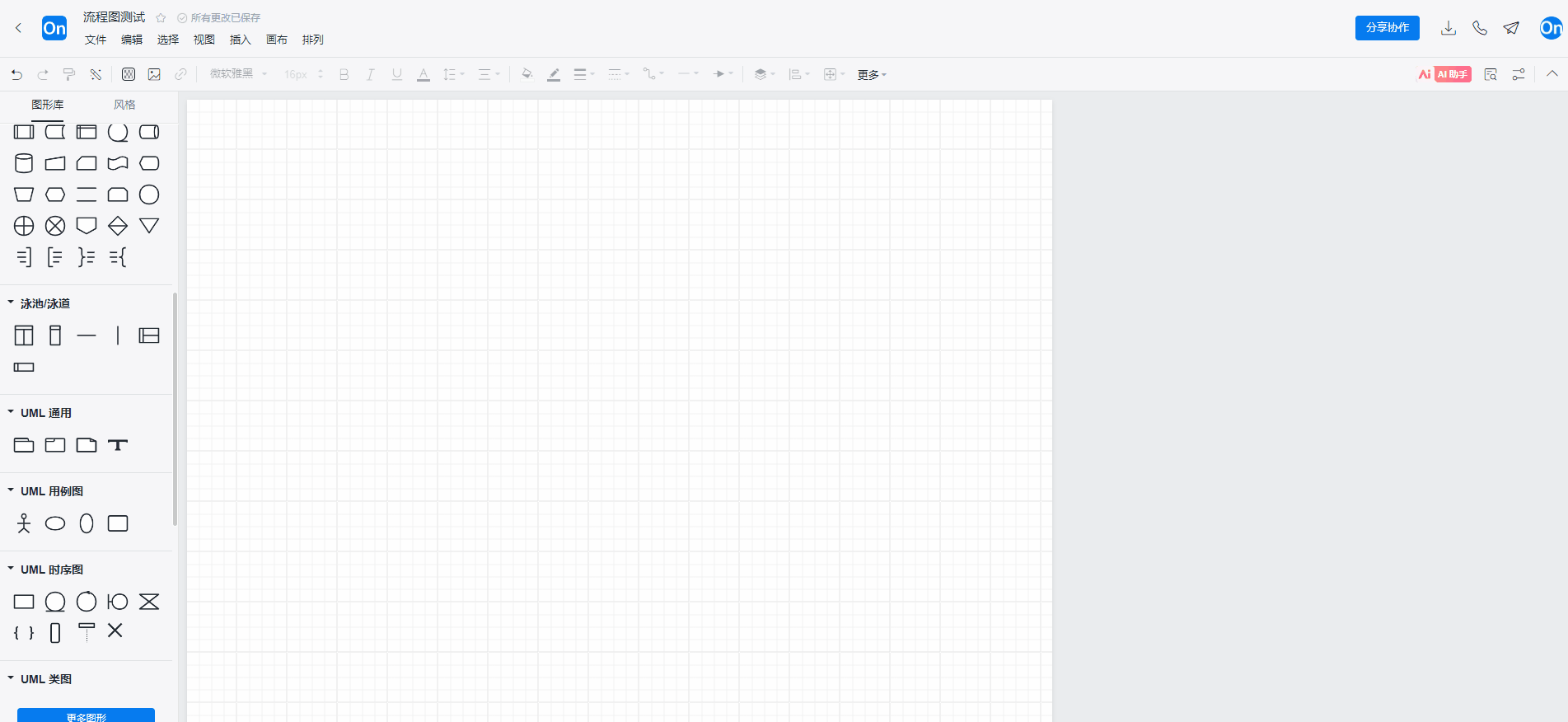Toggle the star favorite for 流程图测试
Screen dimensions: 1568x722
click(x=161, y=18)
